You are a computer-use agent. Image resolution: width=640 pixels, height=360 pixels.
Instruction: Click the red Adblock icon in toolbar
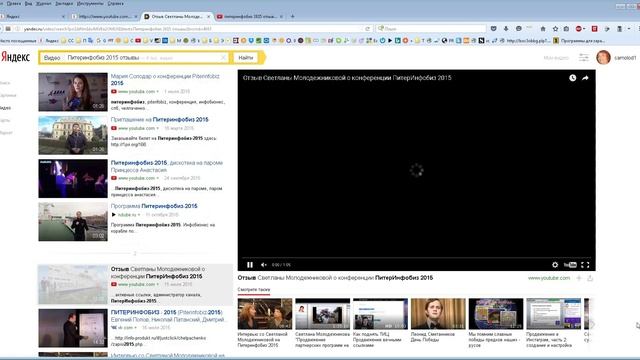coord(578,29)
